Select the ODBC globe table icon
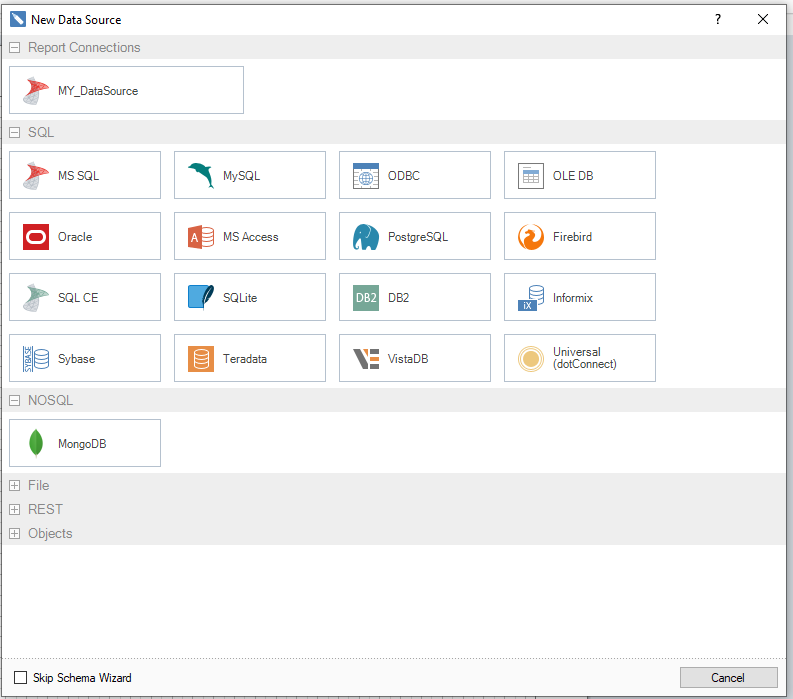Viewport: 793px width, 699px height. pyautogui.click(x=366, y=176)
